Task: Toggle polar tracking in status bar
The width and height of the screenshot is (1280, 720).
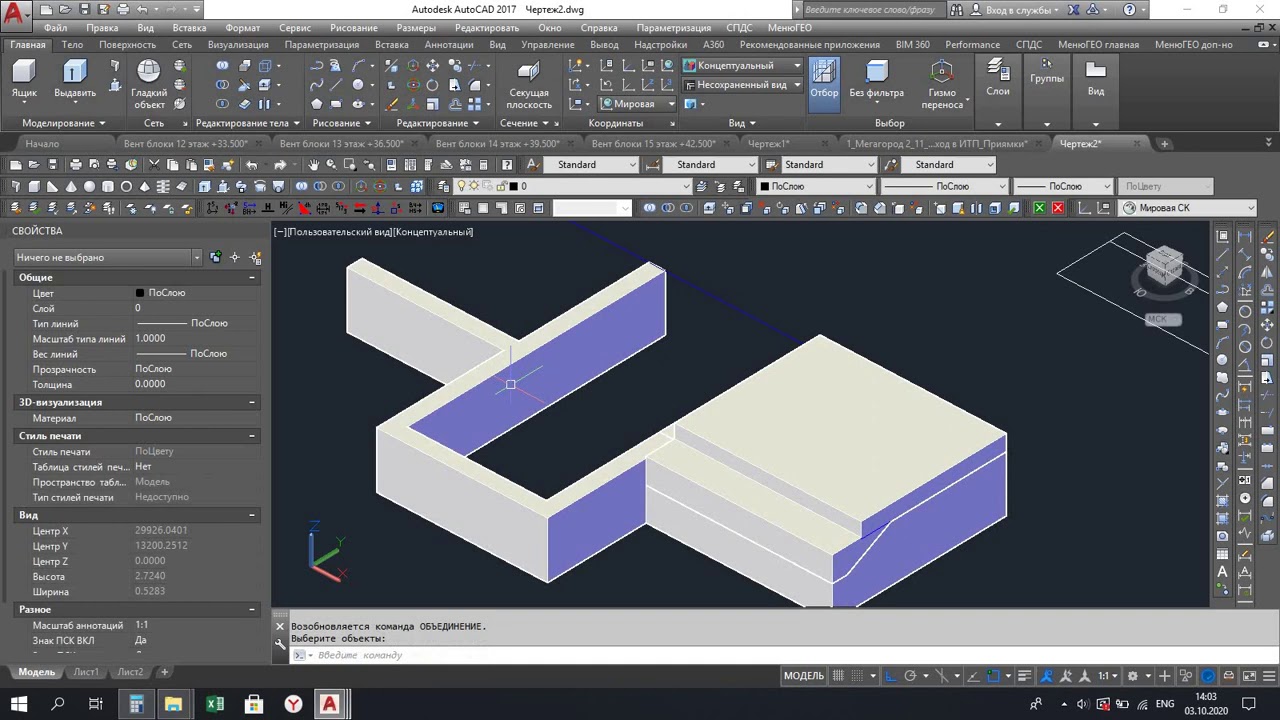Action: [x=910, y=676]
